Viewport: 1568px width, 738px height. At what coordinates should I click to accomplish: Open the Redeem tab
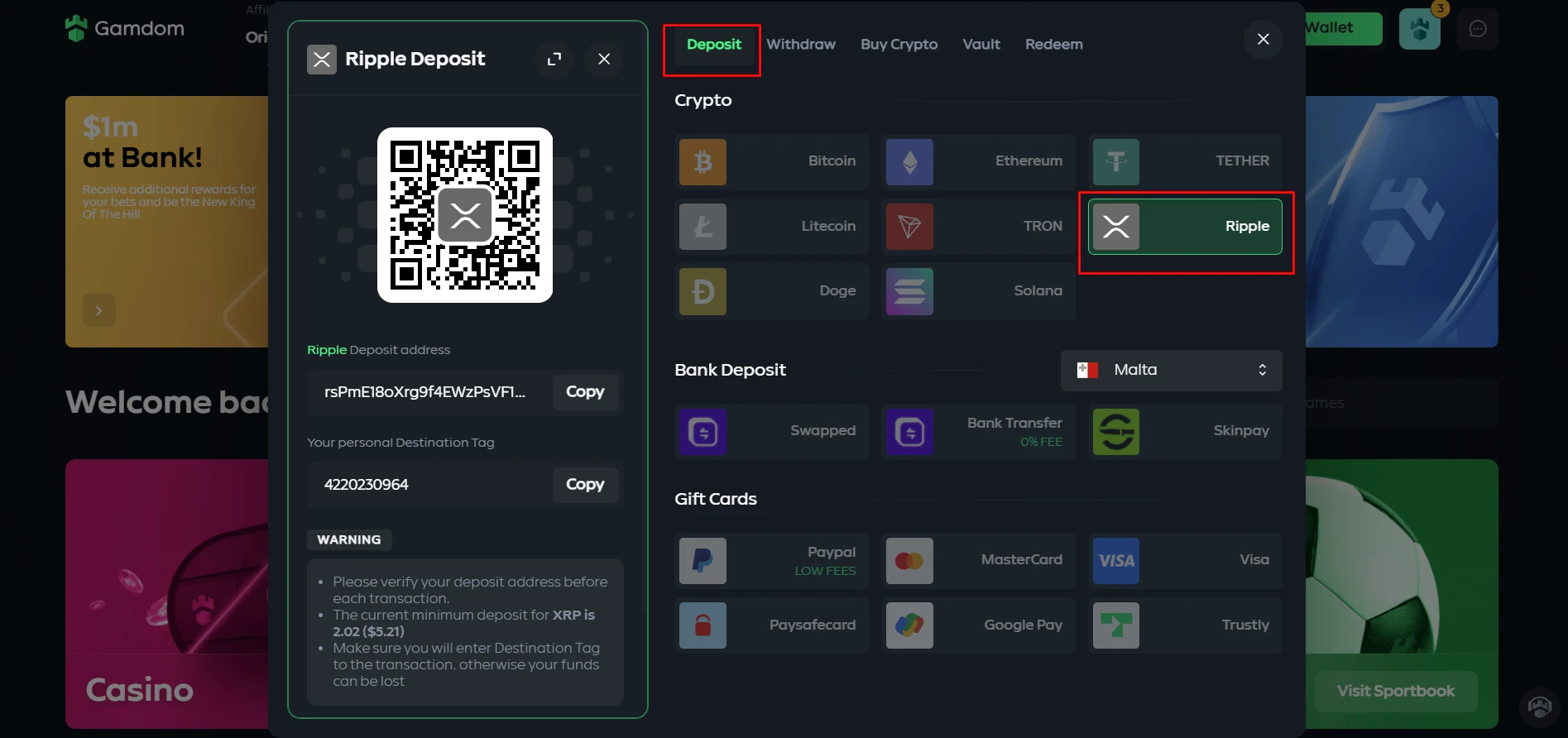(1053, 44)
